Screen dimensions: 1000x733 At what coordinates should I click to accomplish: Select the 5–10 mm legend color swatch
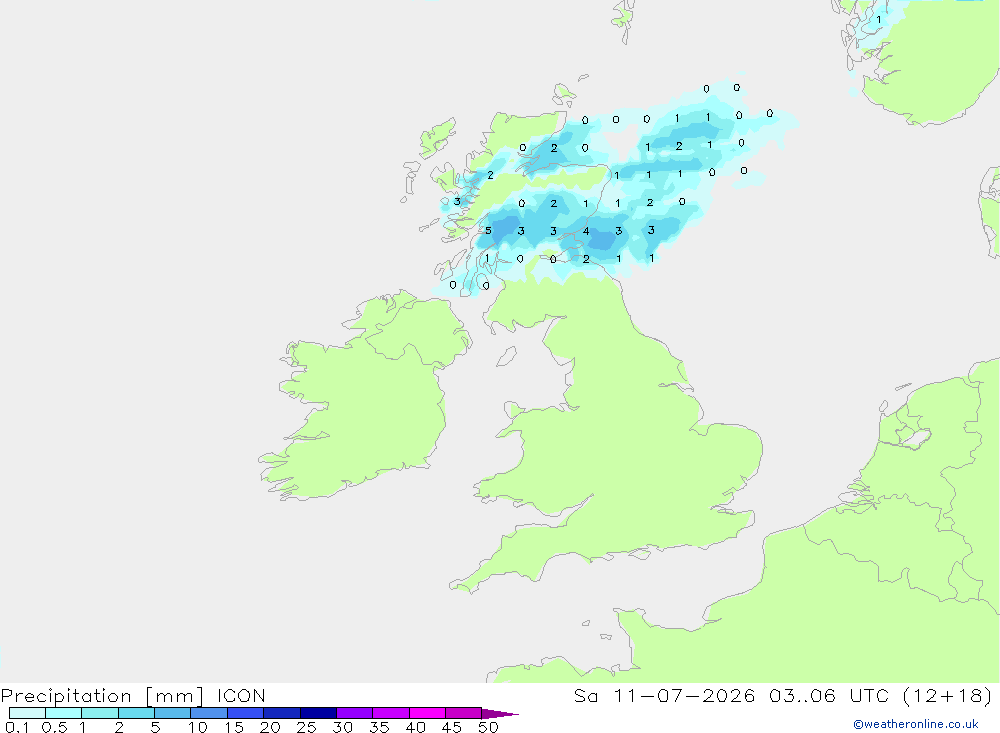(173, 713)
